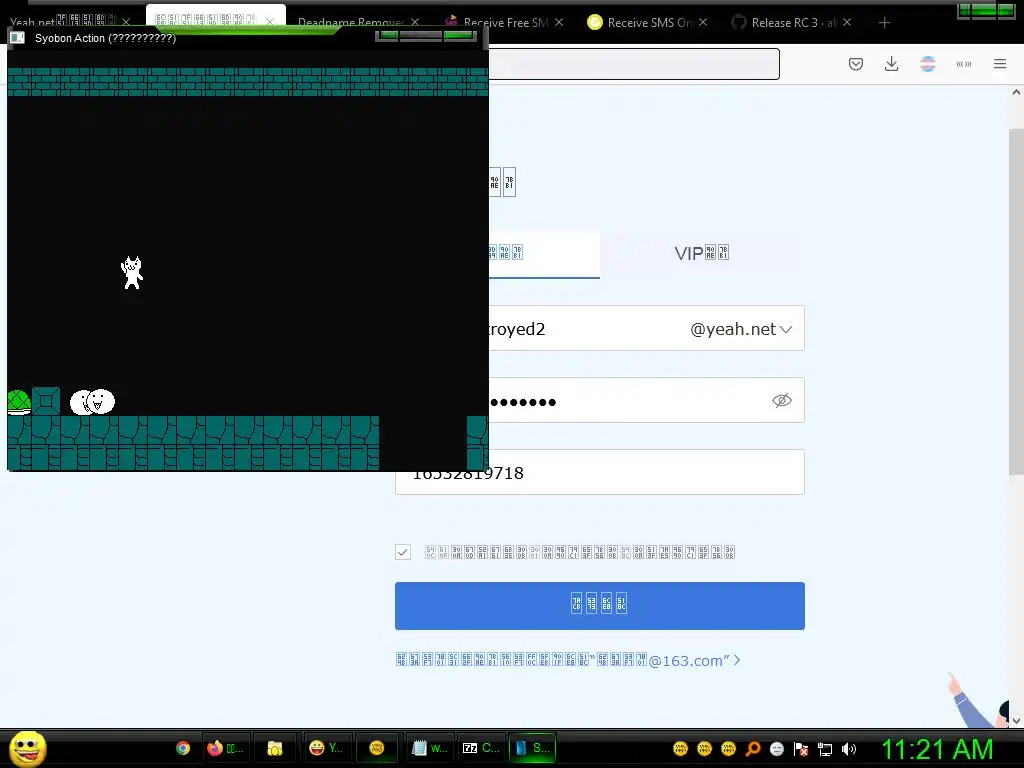
Task: Open the Firefox downloads panel
Action: [x=891, y=64]
